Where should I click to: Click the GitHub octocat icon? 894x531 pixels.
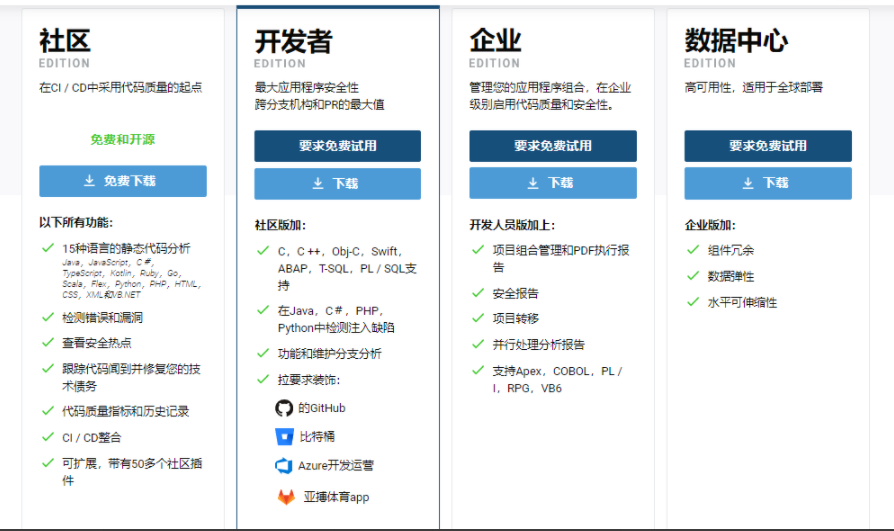(x=284, y=408)
